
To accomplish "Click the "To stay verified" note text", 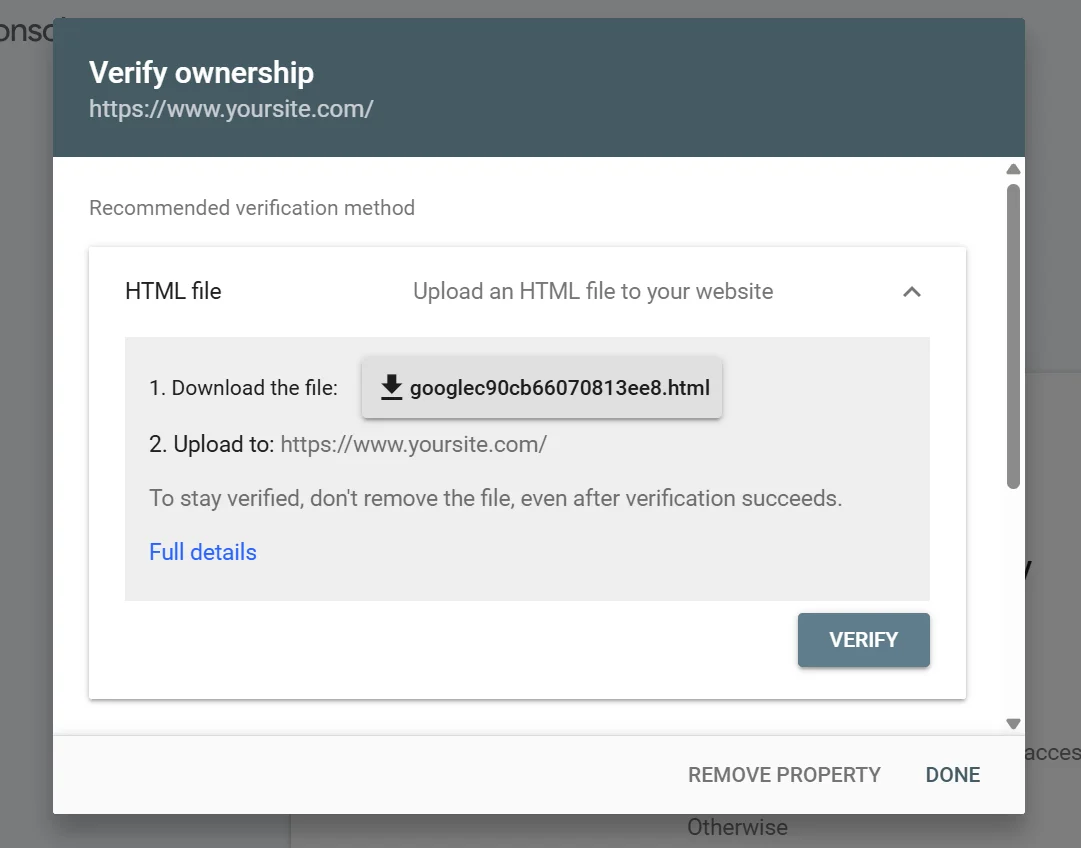I will tap(495, 498).
